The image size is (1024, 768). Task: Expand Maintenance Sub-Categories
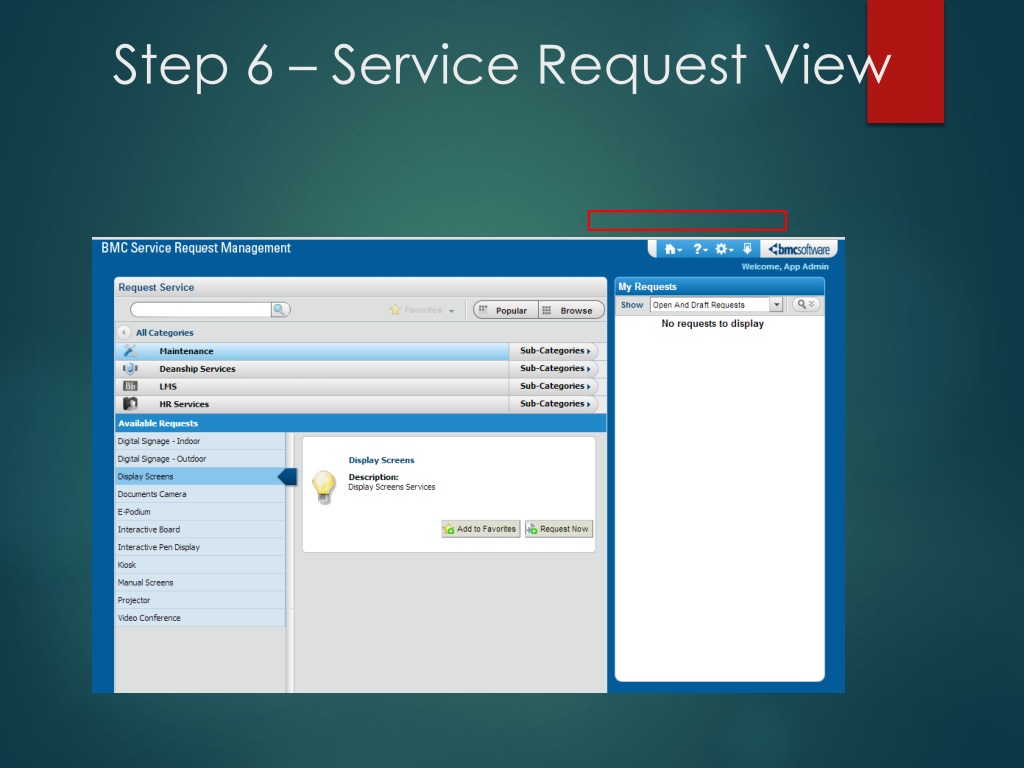(x=554, y=351)
